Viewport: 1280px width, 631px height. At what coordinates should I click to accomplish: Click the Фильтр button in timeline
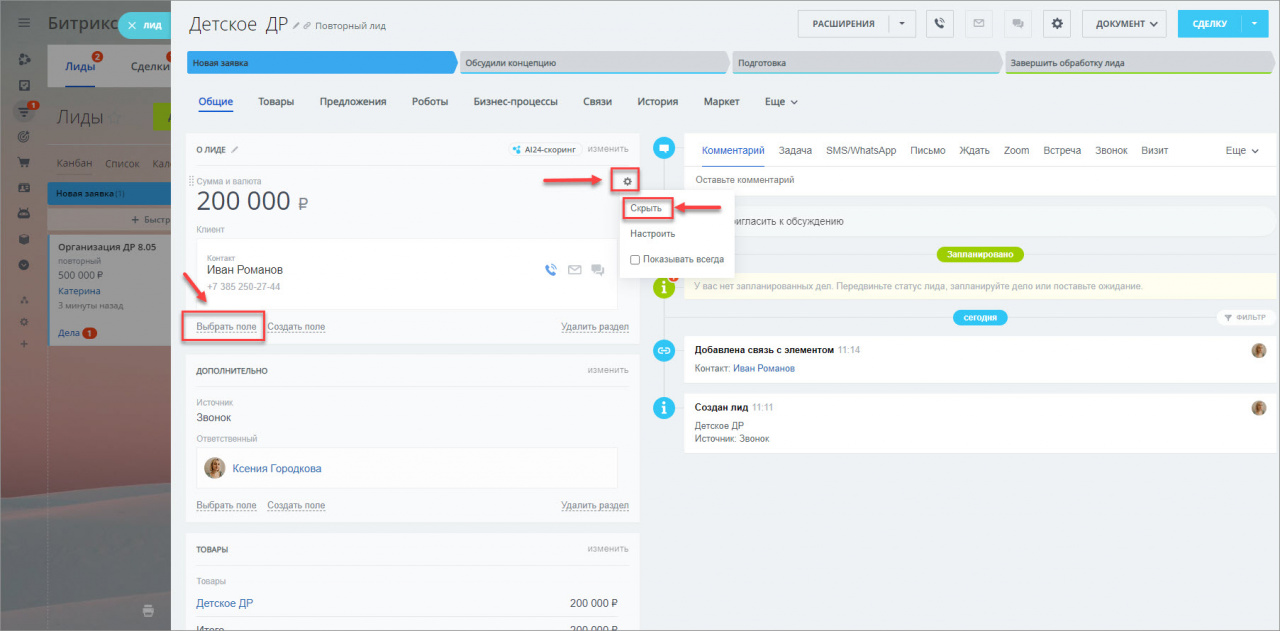click(x=1245, y=317)
